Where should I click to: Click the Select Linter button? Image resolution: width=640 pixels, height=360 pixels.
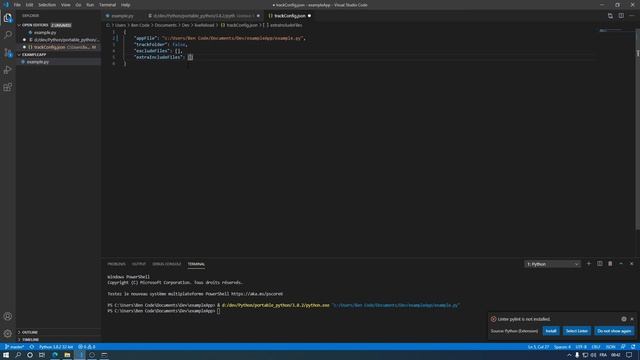(x=577, y=331)
